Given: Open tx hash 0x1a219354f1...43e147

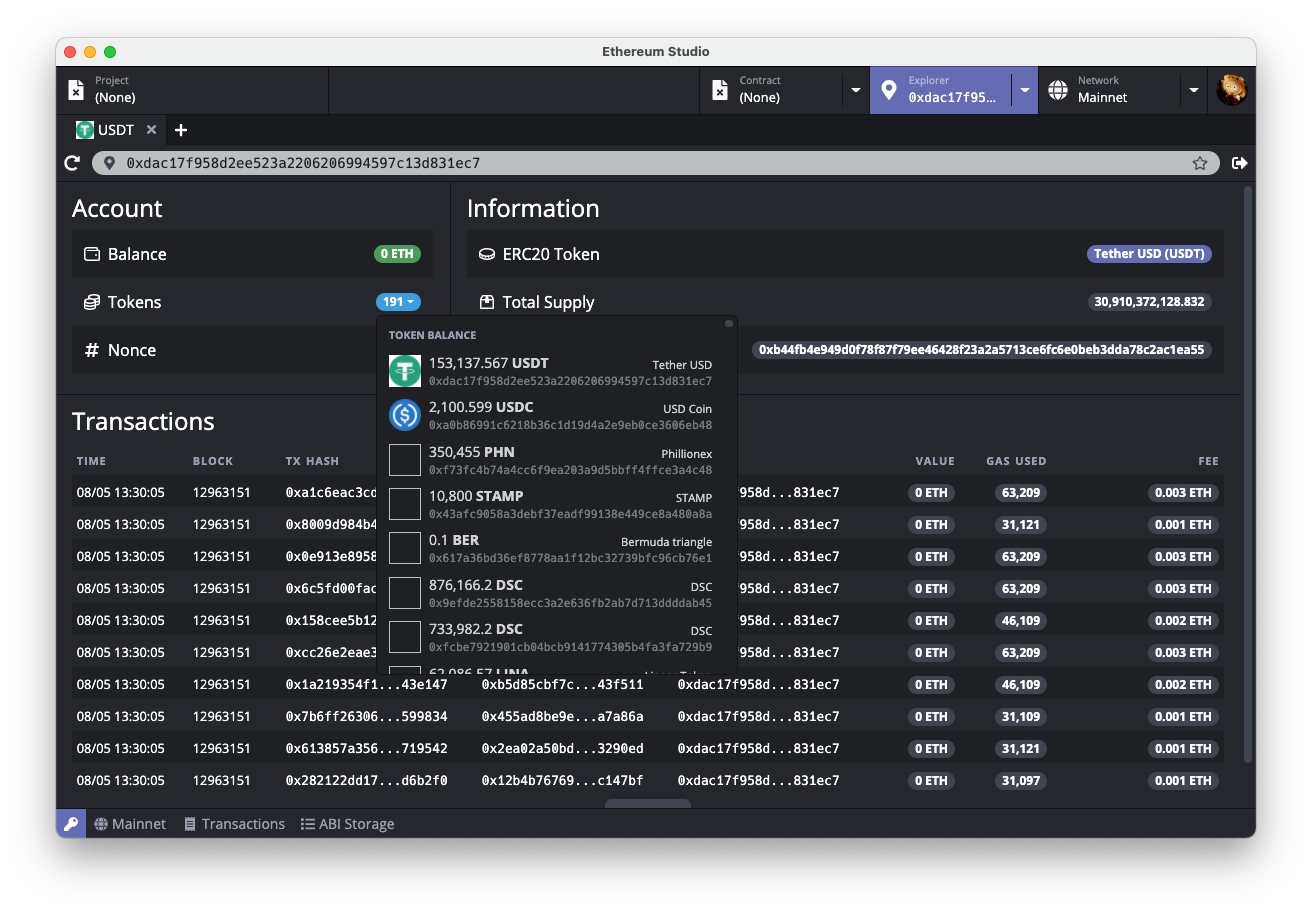Looking at the screenshot, I should click(366, 685).
